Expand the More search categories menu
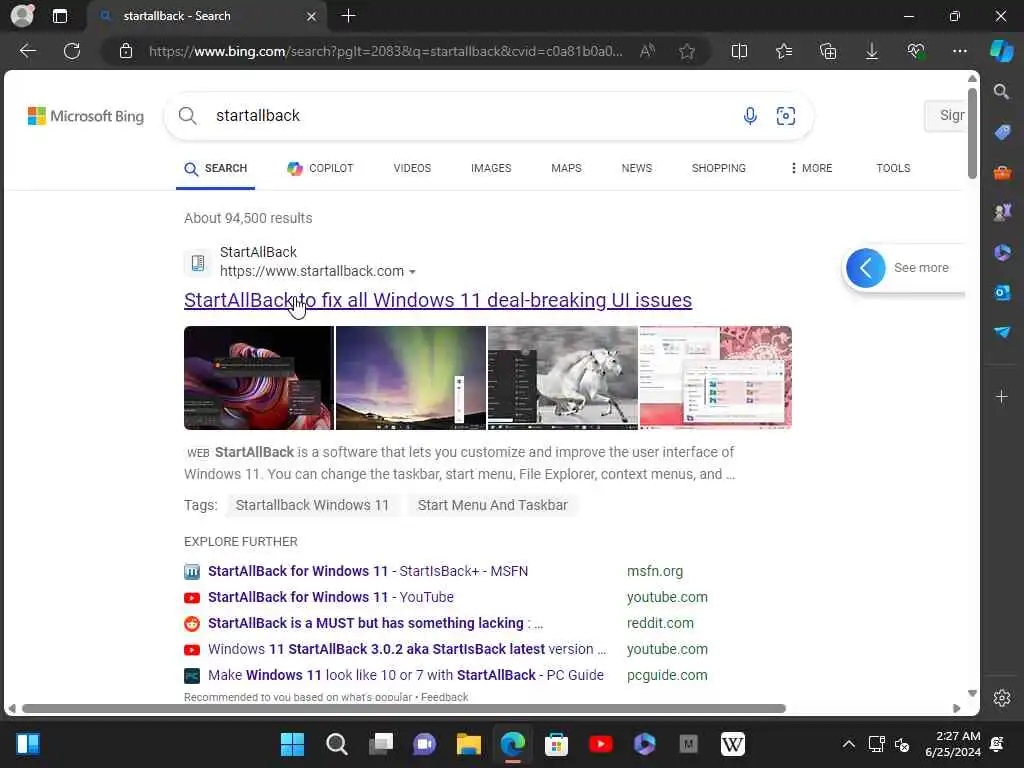The width and height of the screenshot is (1024, 768). pos(810,168)
